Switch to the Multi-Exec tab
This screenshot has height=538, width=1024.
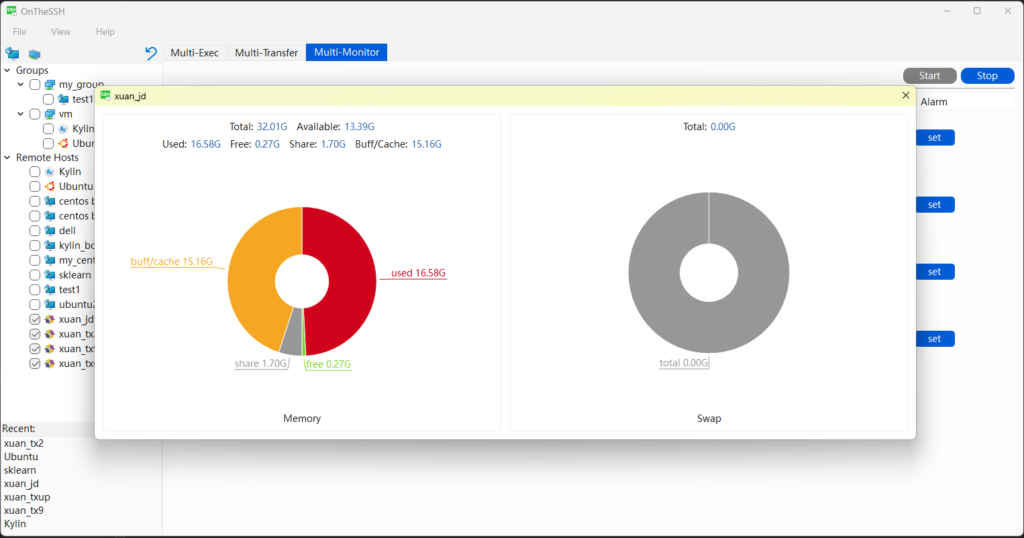click(x=194, y=53)
